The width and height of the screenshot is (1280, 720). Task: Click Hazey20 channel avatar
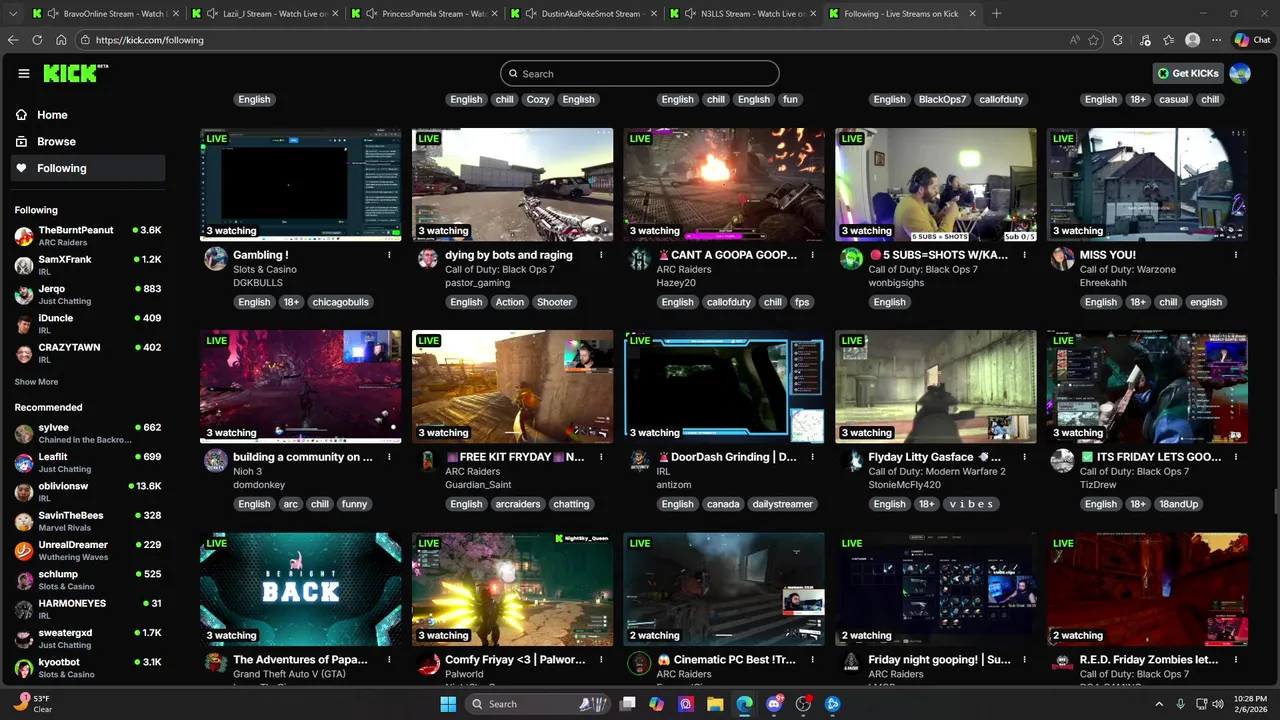point(640,259)
